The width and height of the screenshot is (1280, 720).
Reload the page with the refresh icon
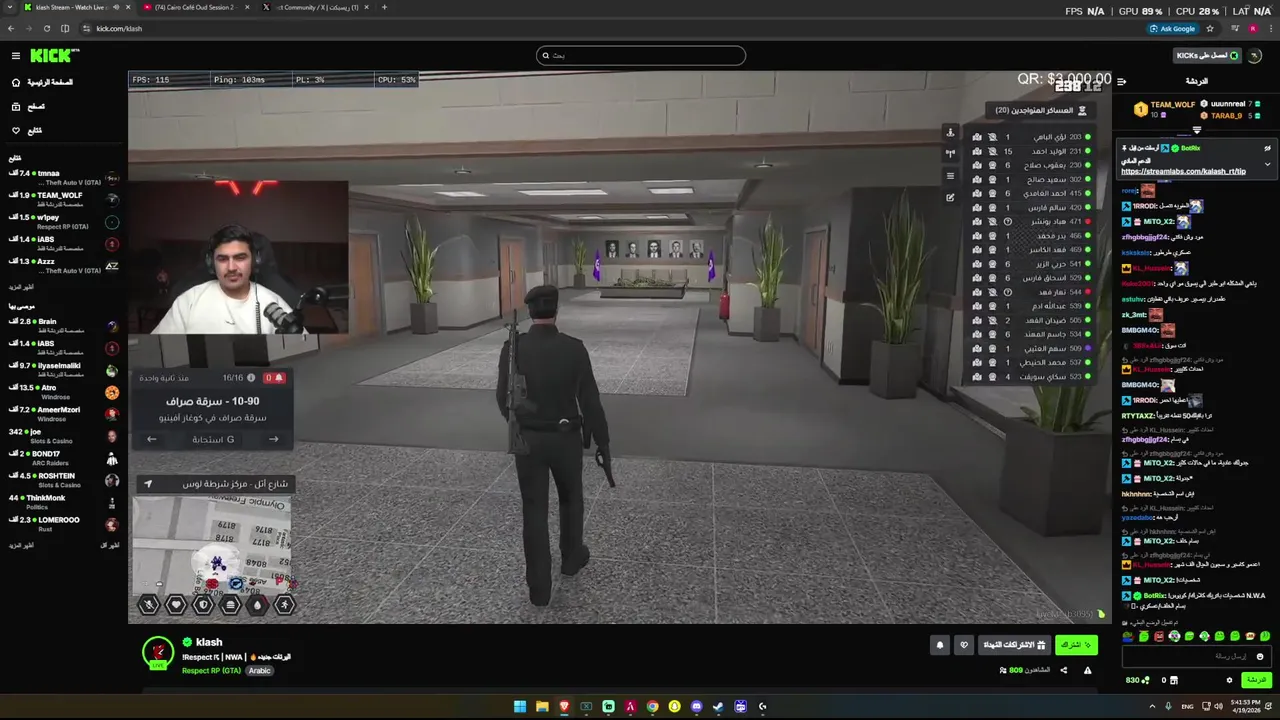(46, 28)
